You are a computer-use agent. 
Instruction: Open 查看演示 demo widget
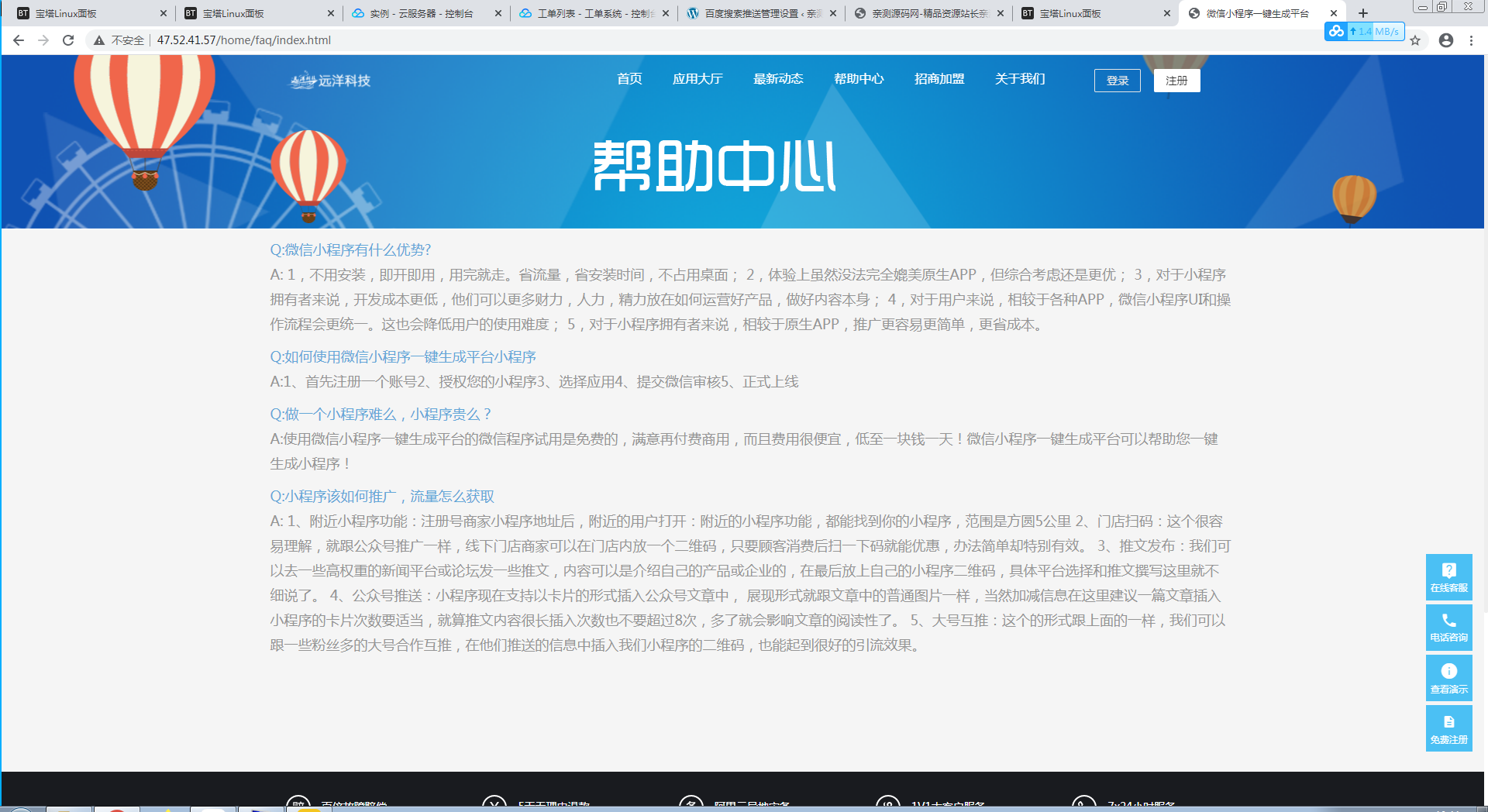pyautogui.click(x=1449, y=678)
